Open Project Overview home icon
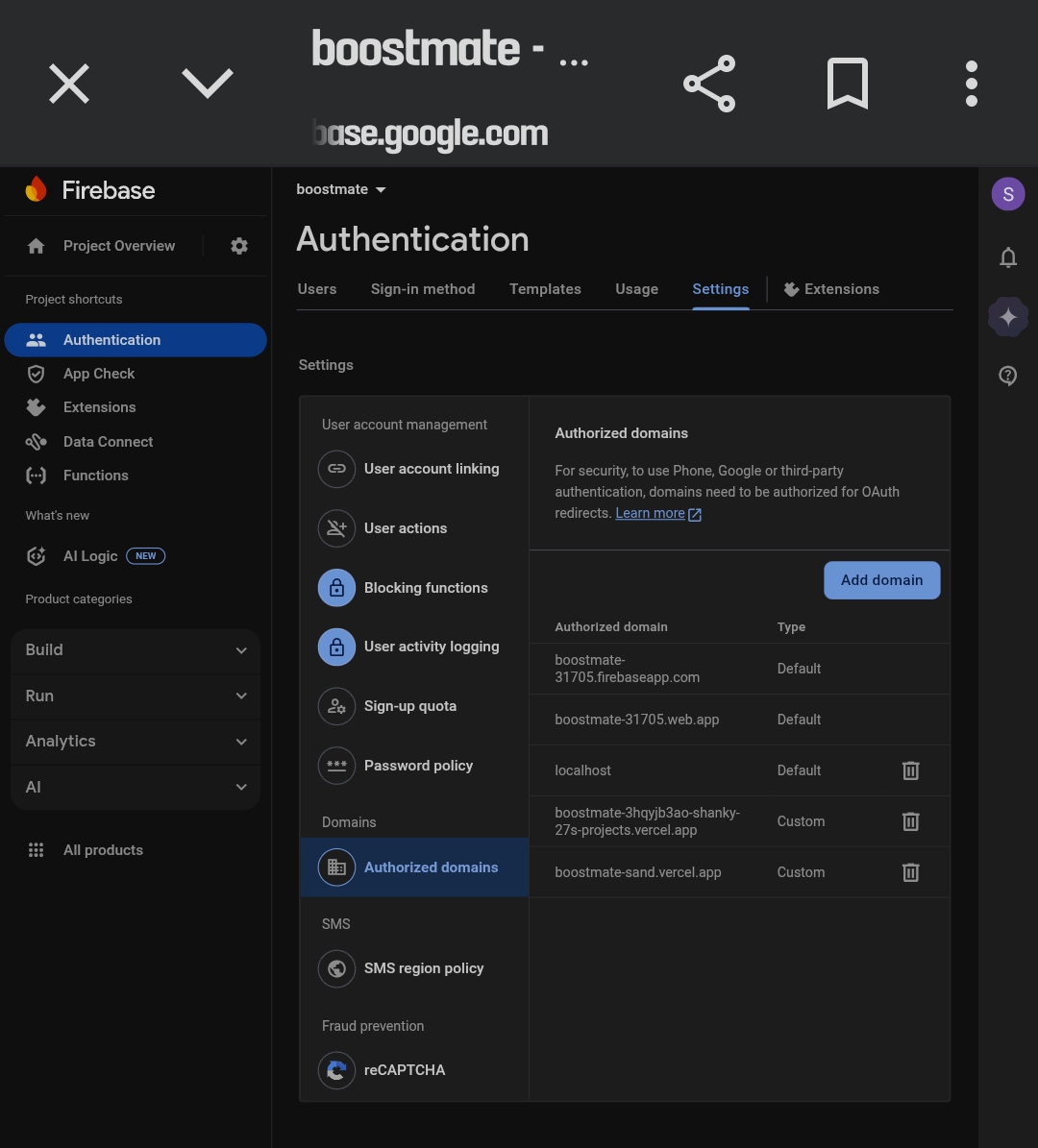The image size is (1038, 1148). click(36, 246)
